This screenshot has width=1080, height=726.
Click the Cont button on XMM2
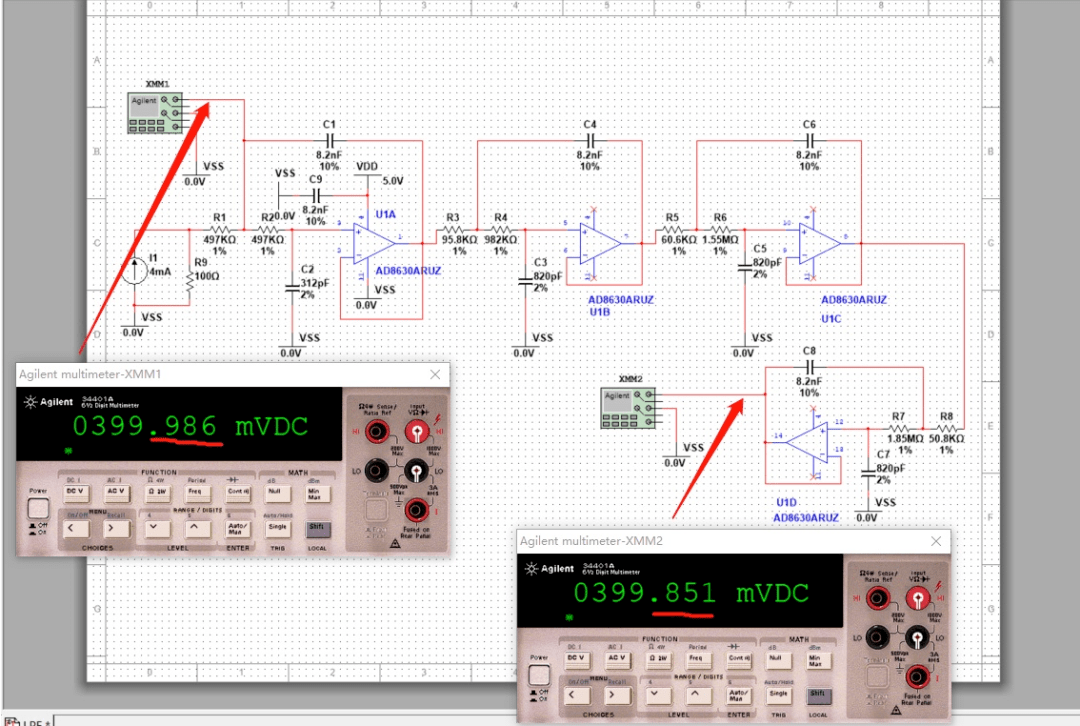tap(737, 658)
